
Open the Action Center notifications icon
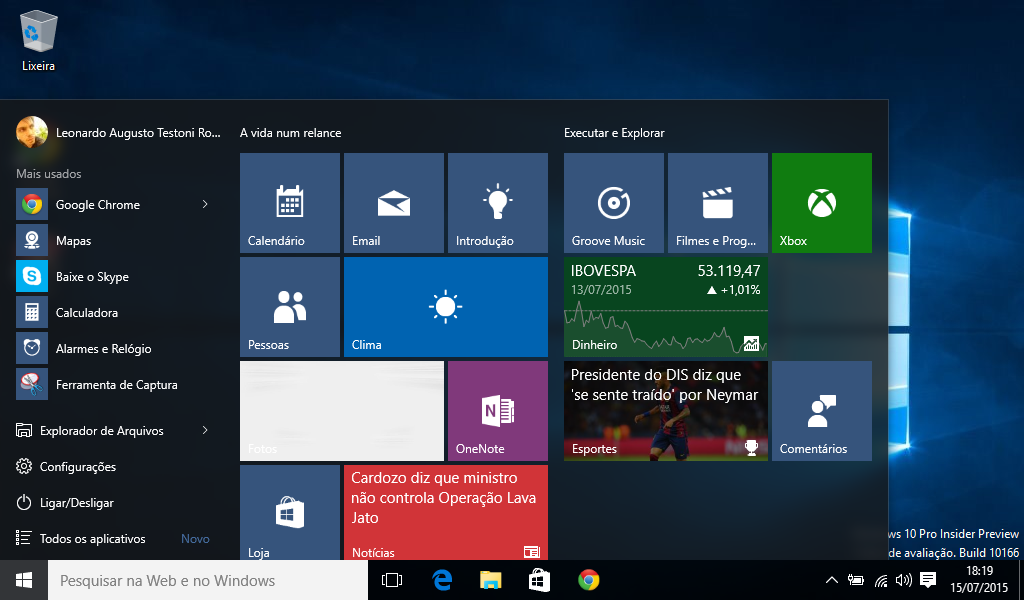(928, 580)
